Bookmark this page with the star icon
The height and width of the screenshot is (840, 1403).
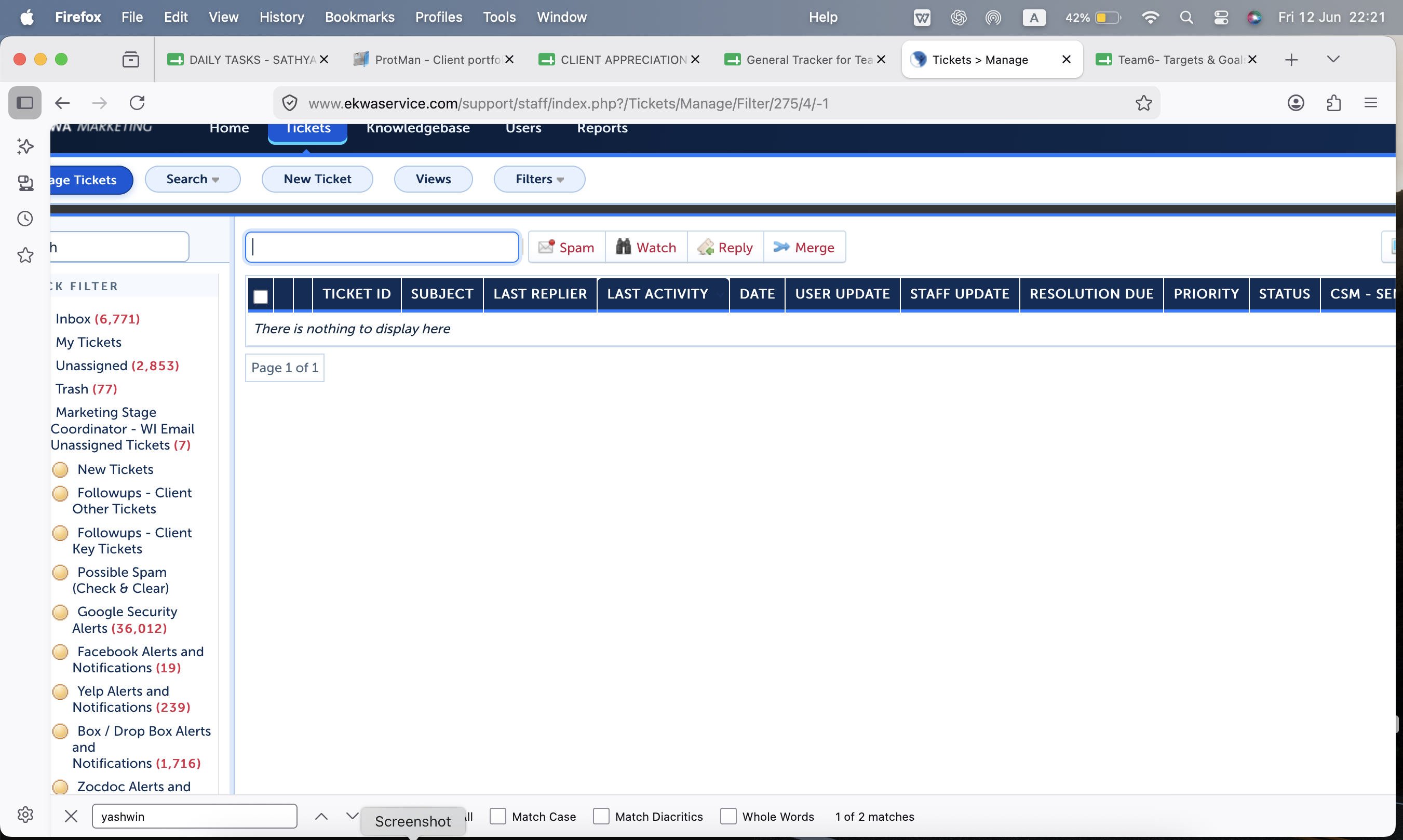(x=1144, y=103)
